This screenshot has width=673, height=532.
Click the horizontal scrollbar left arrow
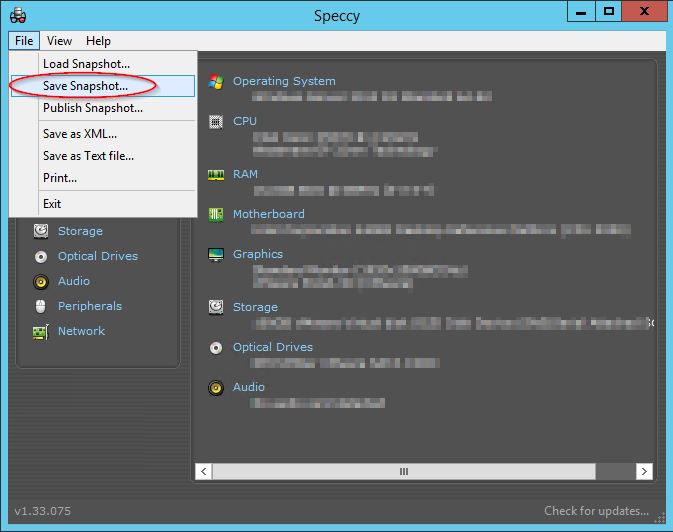(x=204, y=471)
